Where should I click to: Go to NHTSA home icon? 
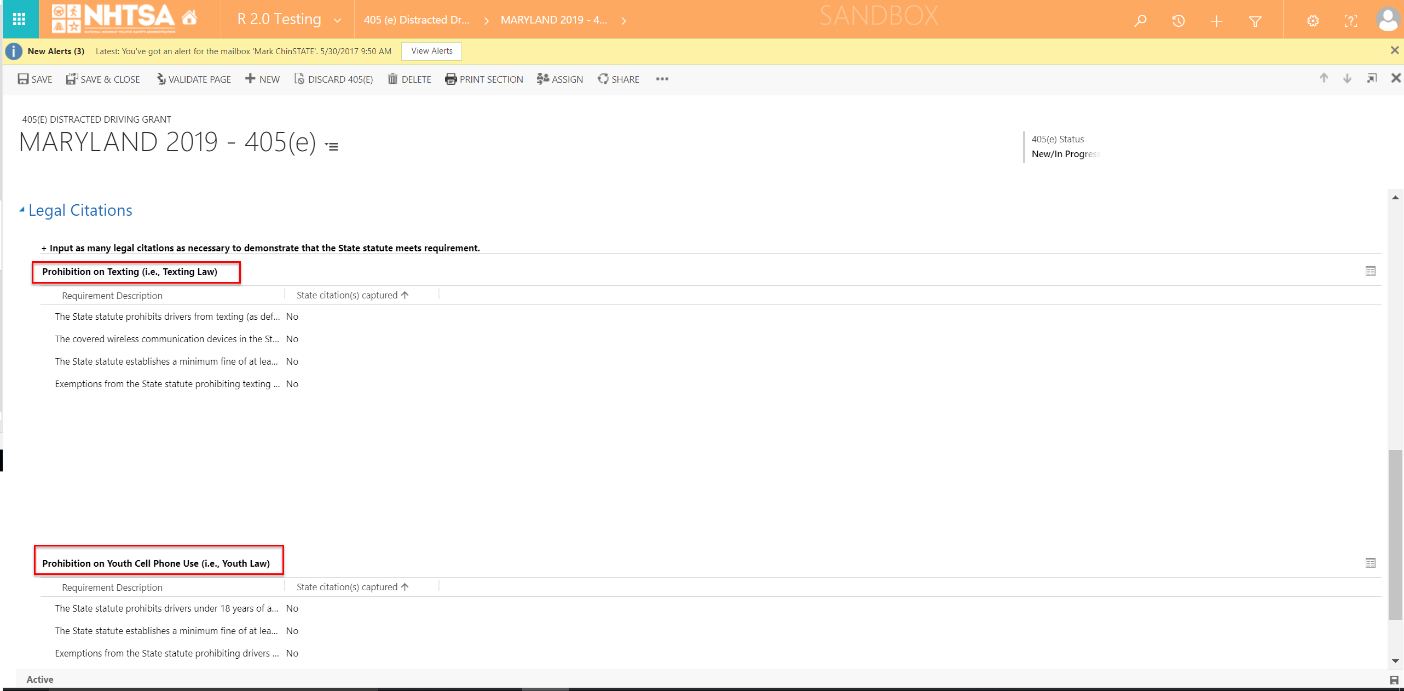189,19
